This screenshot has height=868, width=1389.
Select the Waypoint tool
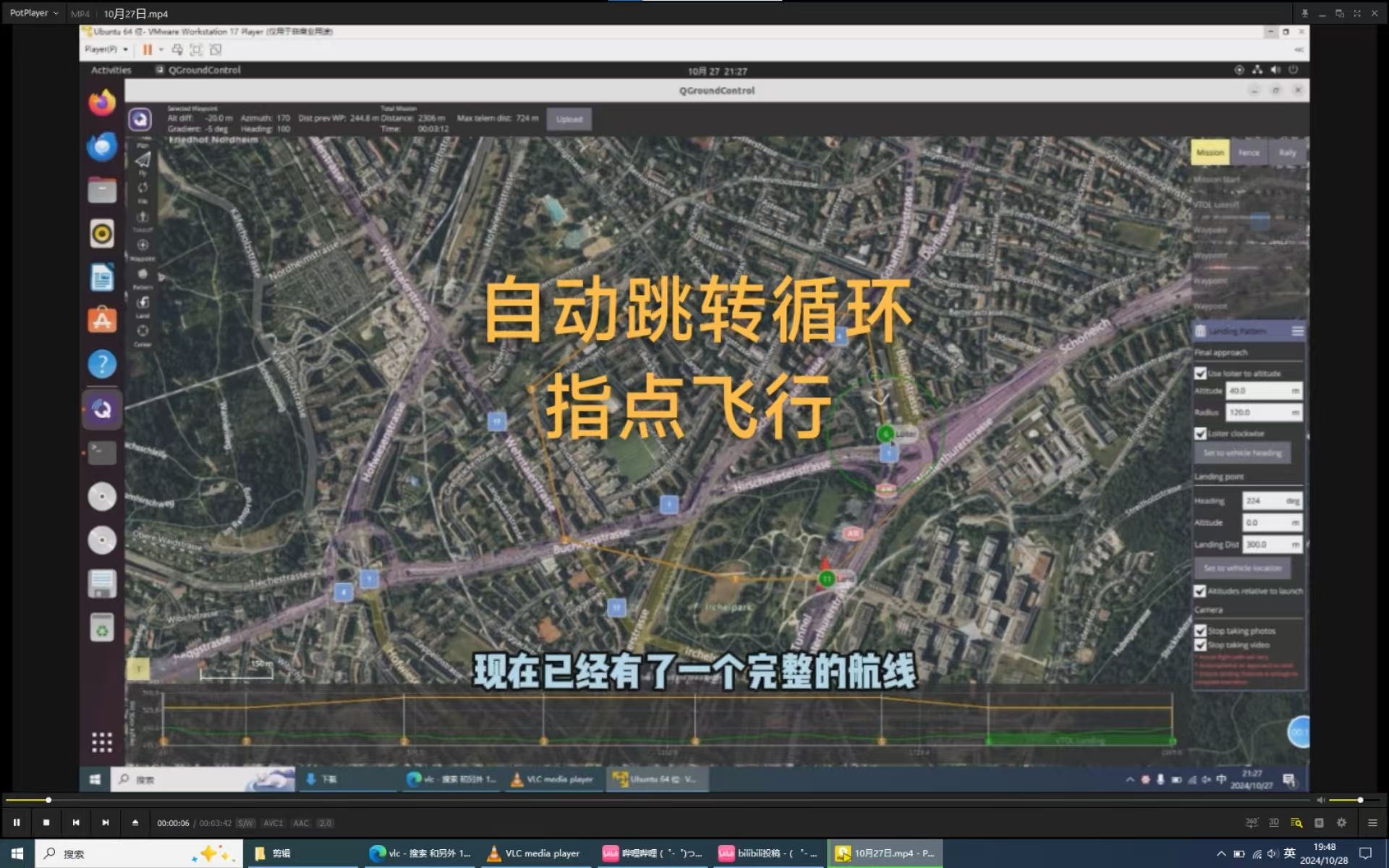[143, 249]
